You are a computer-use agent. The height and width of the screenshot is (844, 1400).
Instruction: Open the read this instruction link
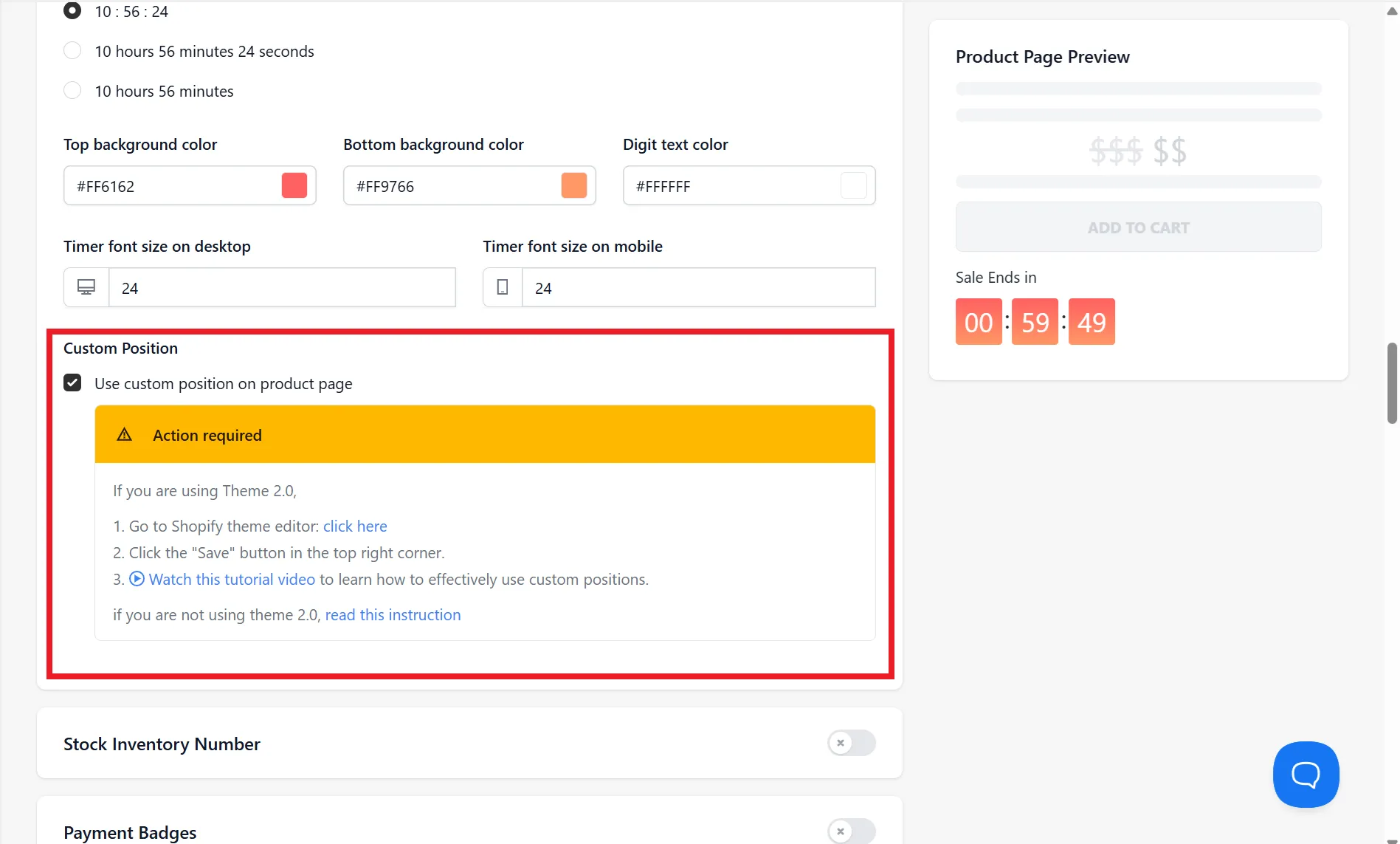point(393,614)
